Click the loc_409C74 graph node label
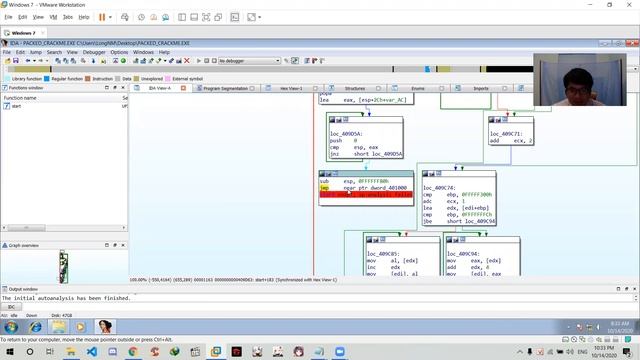This screenshot has height=360, width=640. pos(439,188)
